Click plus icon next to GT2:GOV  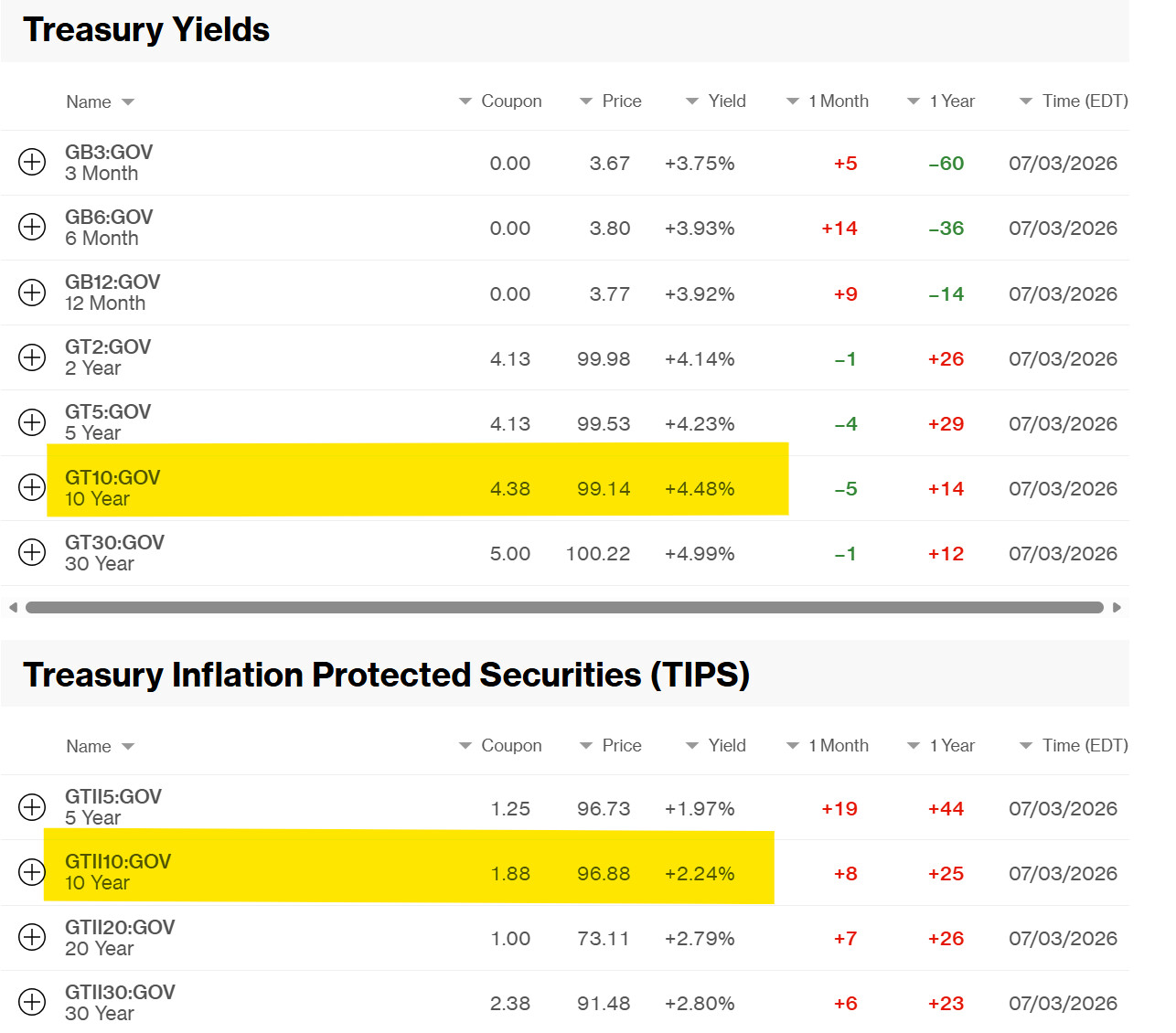(32, 357)
